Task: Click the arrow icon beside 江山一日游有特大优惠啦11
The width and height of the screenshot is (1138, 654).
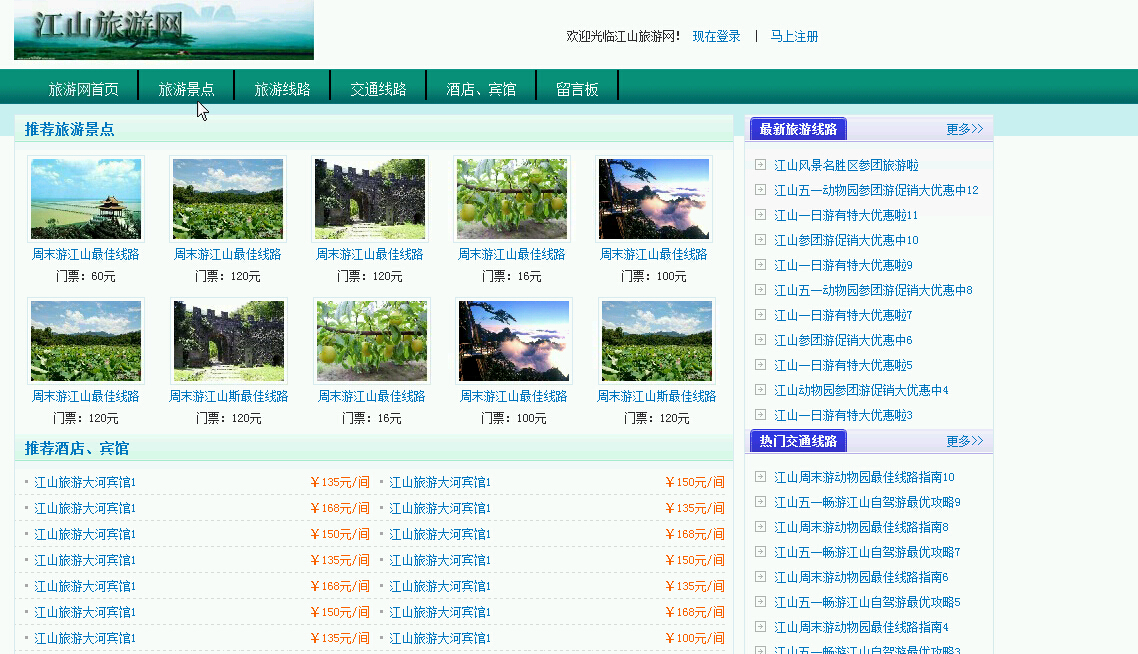Action: coord(760,215)
